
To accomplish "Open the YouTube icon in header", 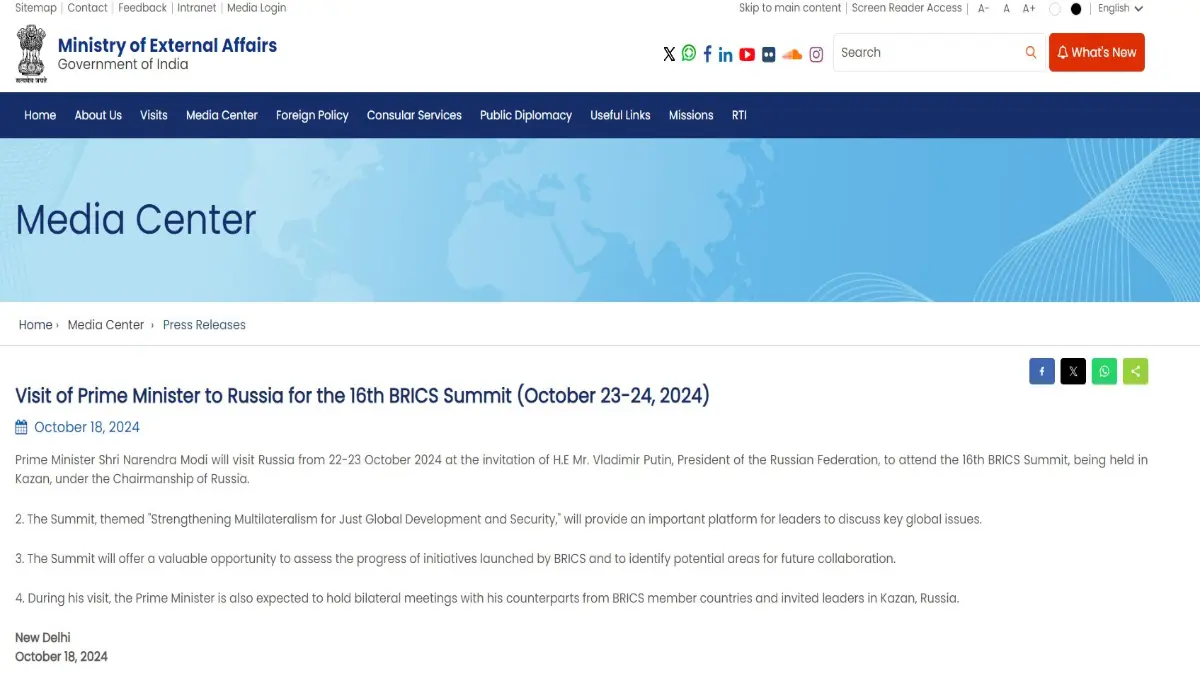I will (747, 54).
